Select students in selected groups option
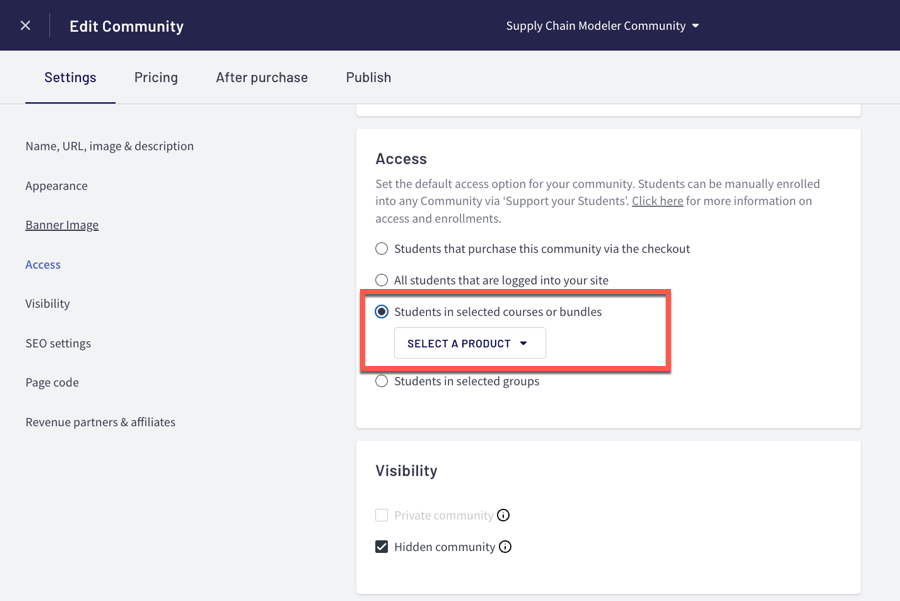The image size is (900, 601). (382, 381)
